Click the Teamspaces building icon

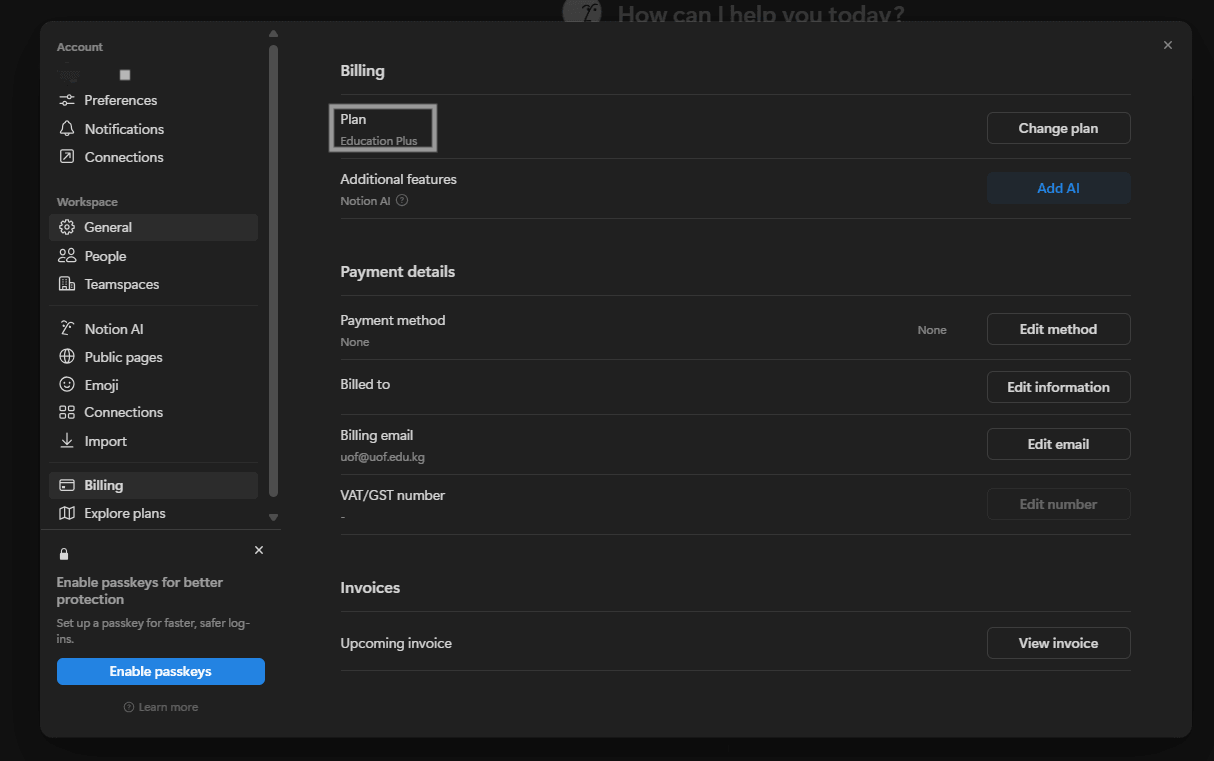67,284
